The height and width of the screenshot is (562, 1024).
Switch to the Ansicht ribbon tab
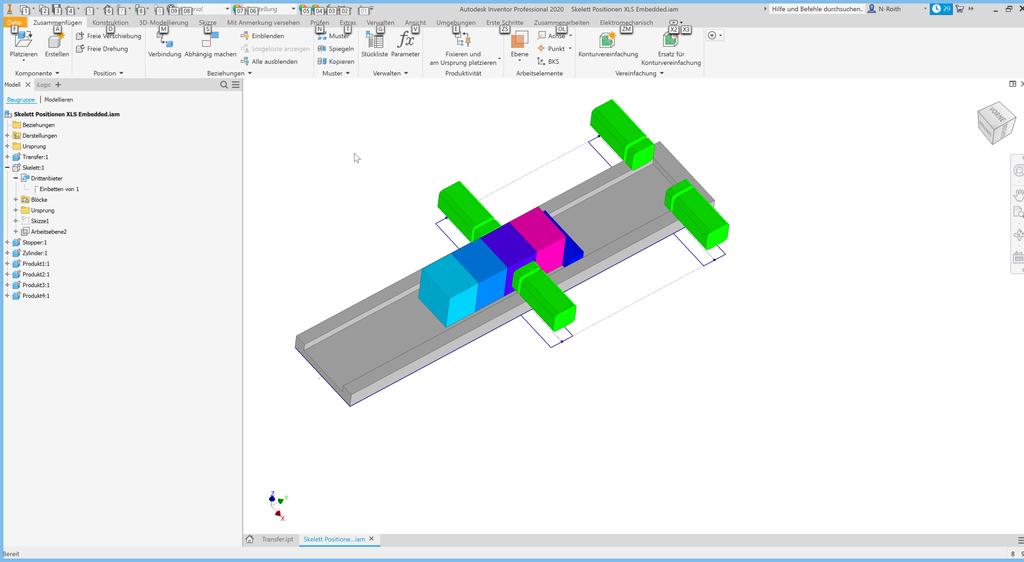point(415,22)
